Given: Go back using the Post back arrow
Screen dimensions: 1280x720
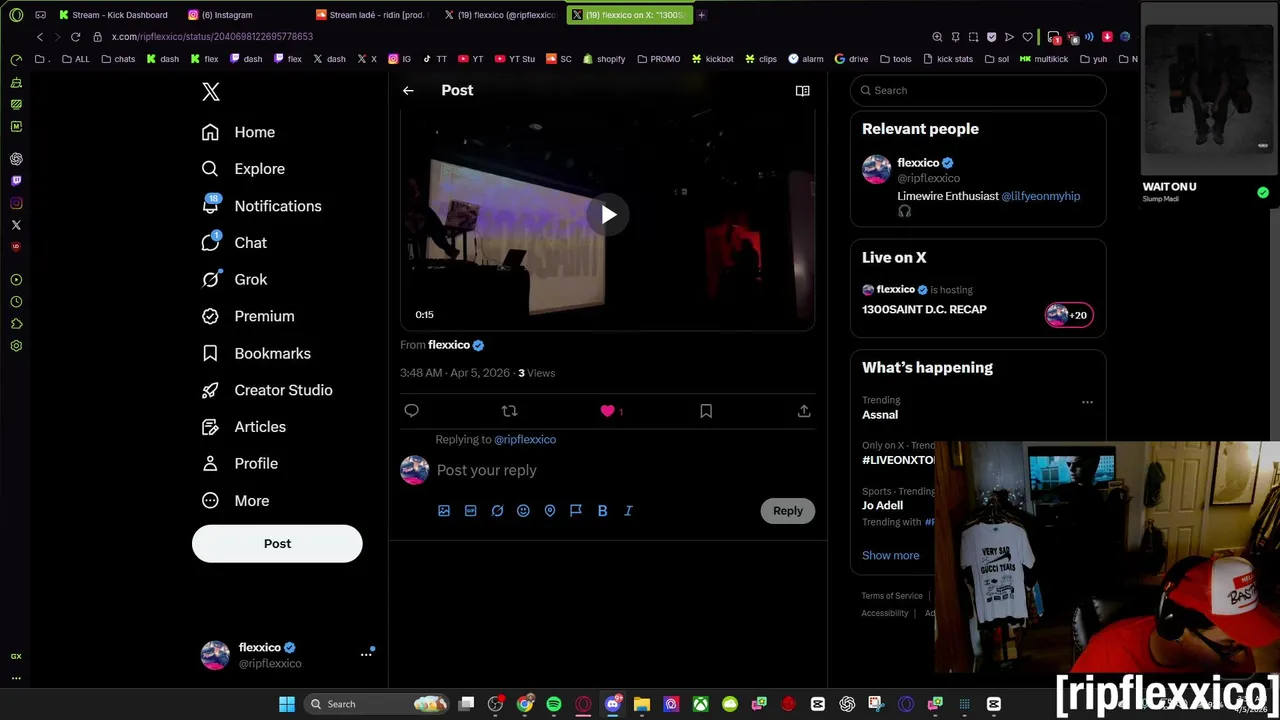Looking at the screenshot, I should tap(408, 91).
